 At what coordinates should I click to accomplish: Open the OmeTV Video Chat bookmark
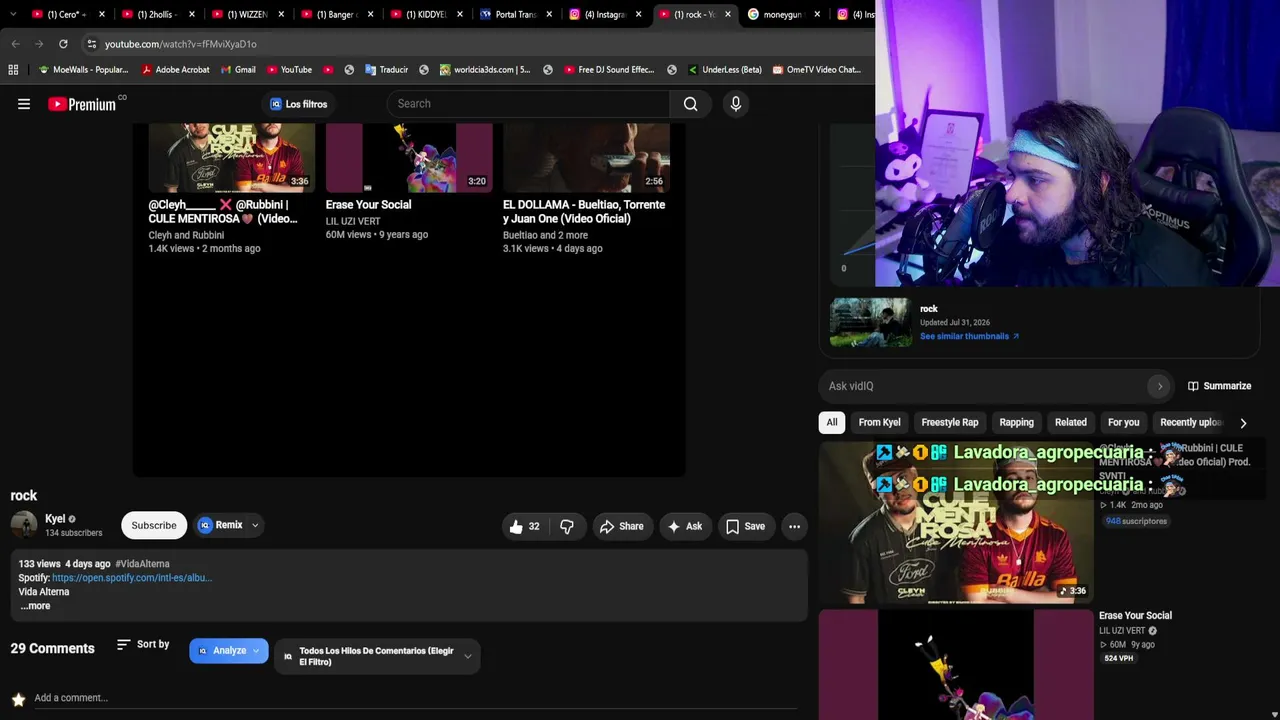click(816, 70)
